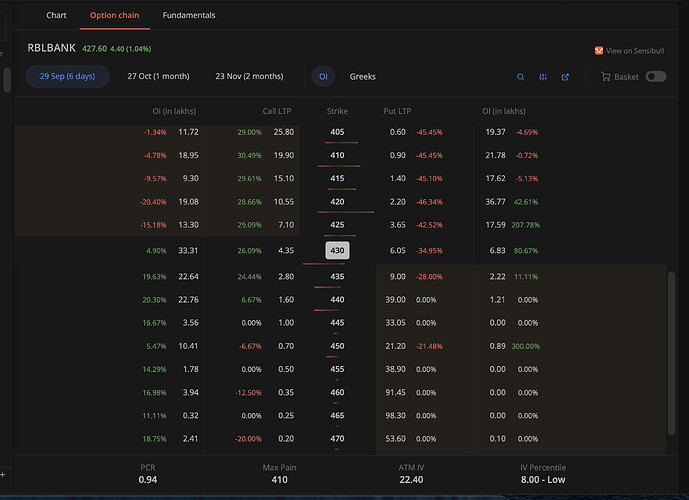Click the highlighted 430 strike
The width and height of the screenshot is (689, 500).
click(x=337, y=250)
